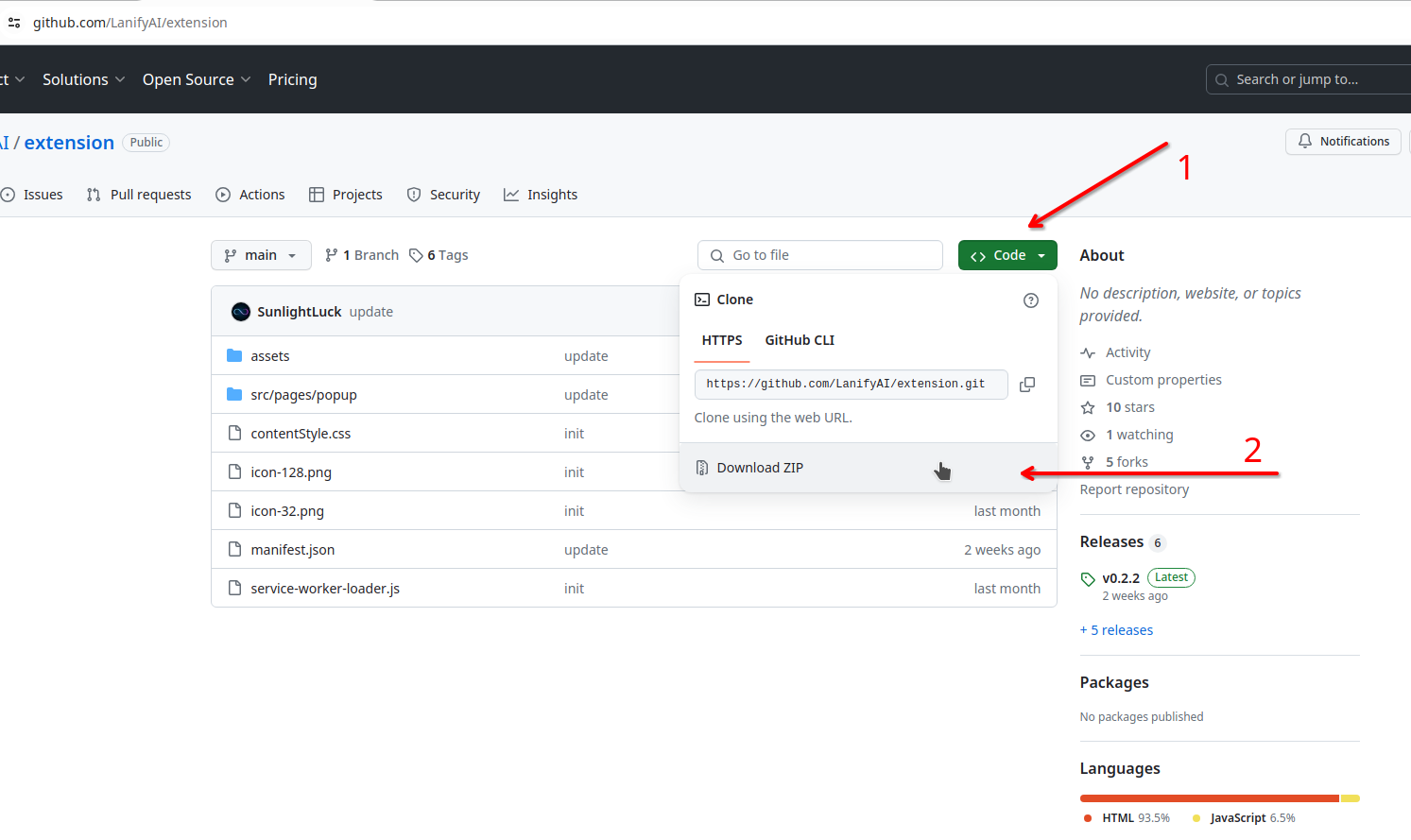Click the icon-128.png file icon
This screenshot has height=840, width=1411.
click(x=234, y=472)
